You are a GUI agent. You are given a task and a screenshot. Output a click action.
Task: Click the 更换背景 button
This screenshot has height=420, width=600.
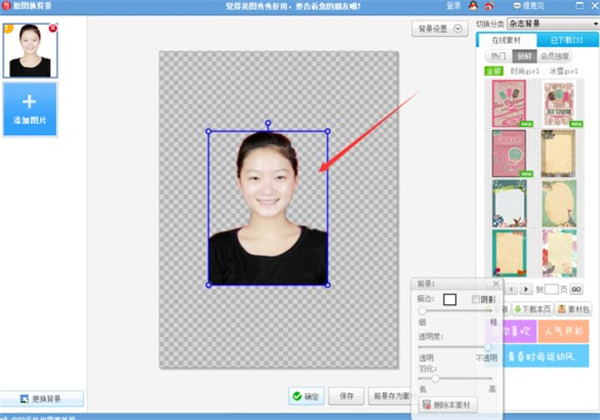41,399
